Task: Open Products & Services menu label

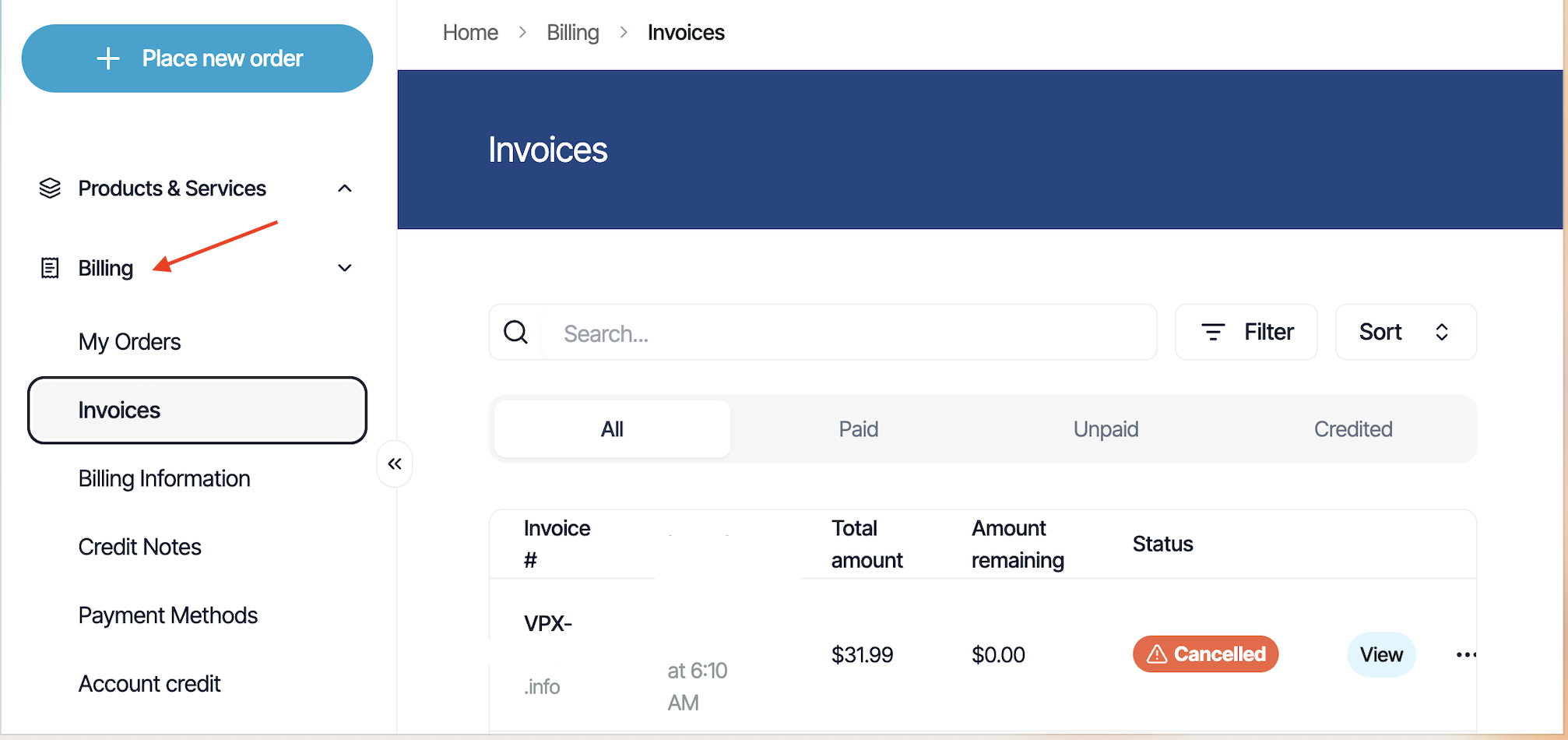Action: (x=172, y=189)
